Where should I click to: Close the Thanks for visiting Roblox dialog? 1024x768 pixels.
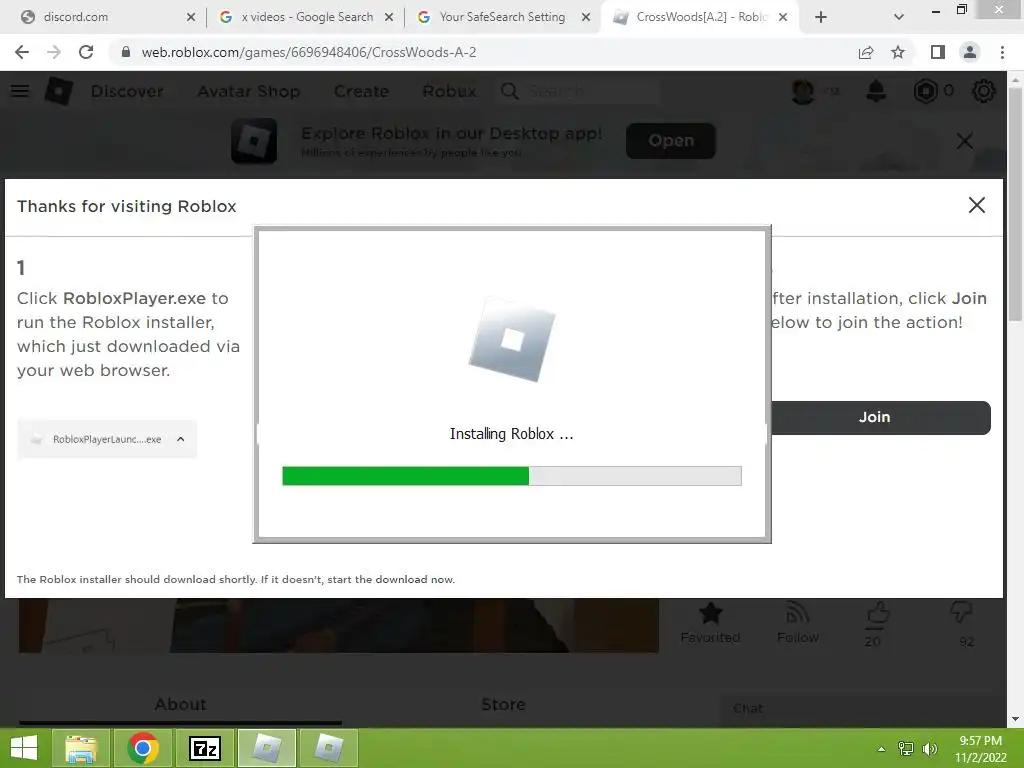[976, 205]
